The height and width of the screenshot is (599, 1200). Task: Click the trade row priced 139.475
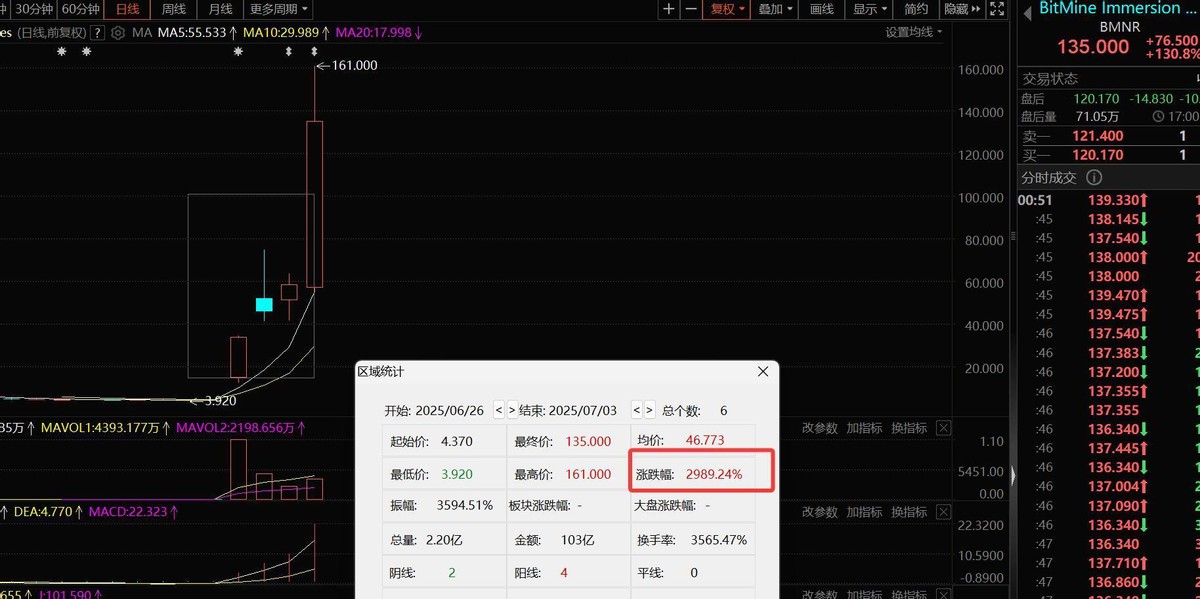(1109, 314)
